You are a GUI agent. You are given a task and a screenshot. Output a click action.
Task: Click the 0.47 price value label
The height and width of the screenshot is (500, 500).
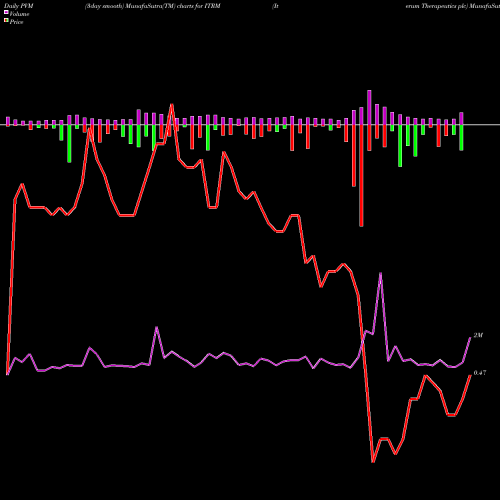(480, 373)
